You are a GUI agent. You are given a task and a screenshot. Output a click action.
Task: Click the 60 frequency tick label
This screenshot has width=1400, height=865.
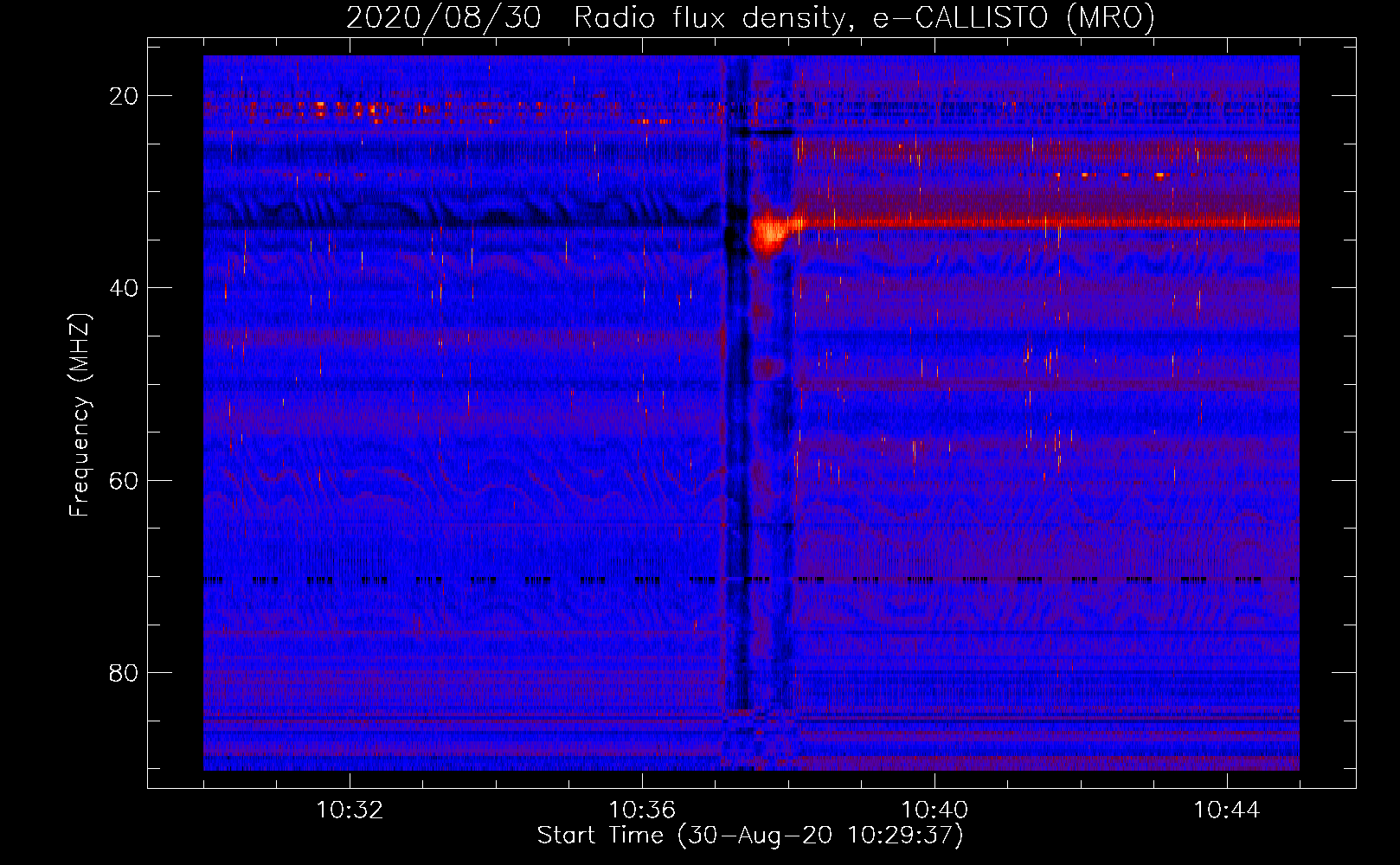click(124, 480)
